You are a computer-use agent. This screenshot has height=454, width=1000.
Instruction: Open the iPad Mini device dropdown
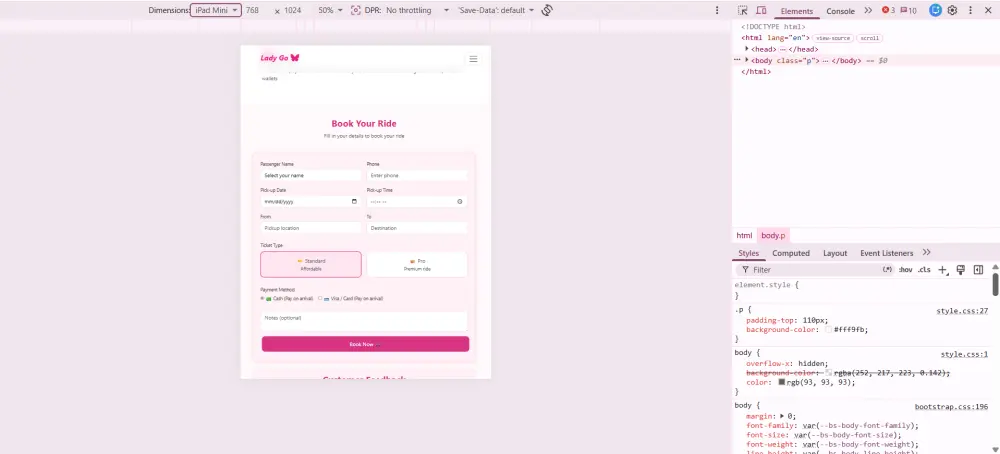(x=216, y=10)
